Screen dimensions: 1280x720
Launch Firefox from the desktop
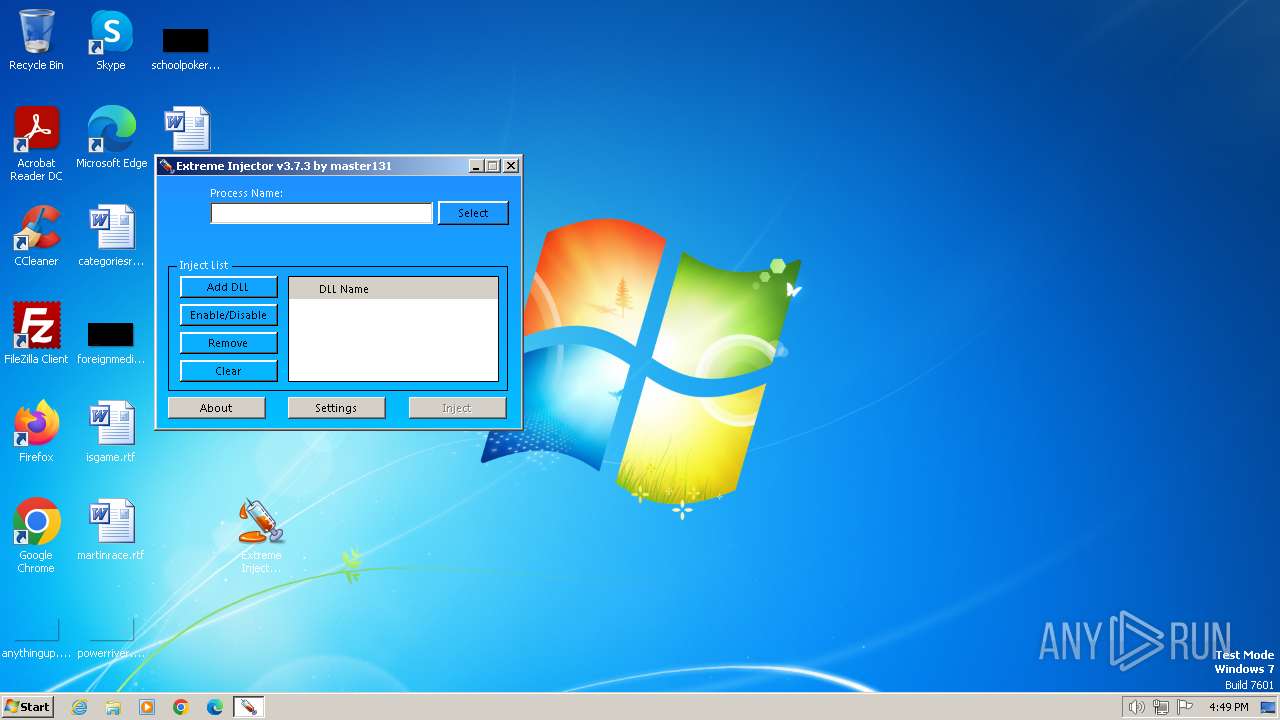(x=36, y=431)
